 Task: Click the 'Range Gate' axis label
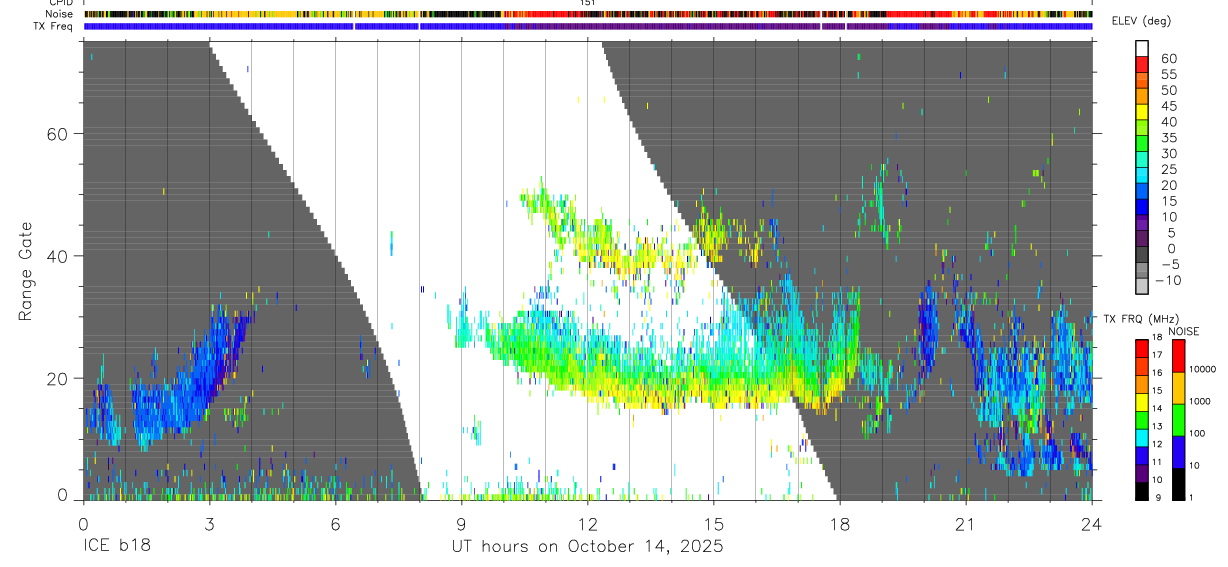coord(27,272)
